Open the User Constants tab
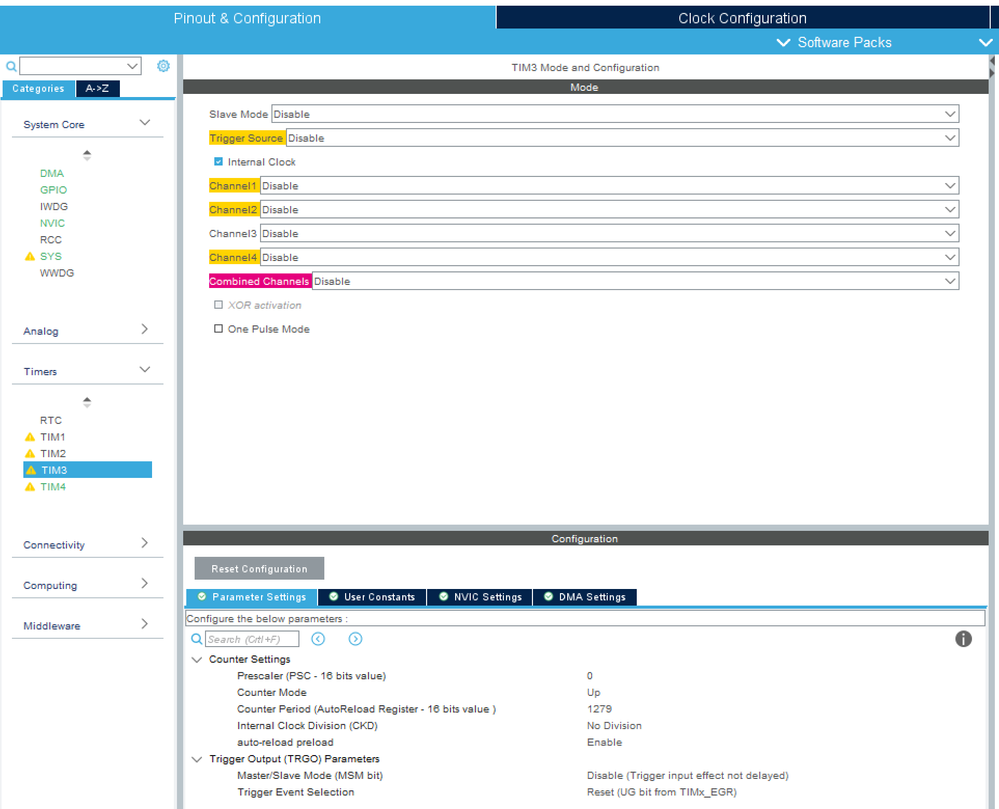This screenshot has width=999, height=809. 372,597
